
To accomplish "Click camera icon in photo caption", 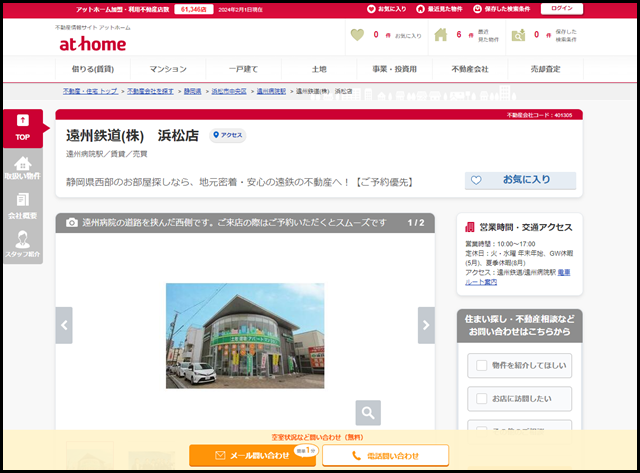I will (x=72, y=222).
